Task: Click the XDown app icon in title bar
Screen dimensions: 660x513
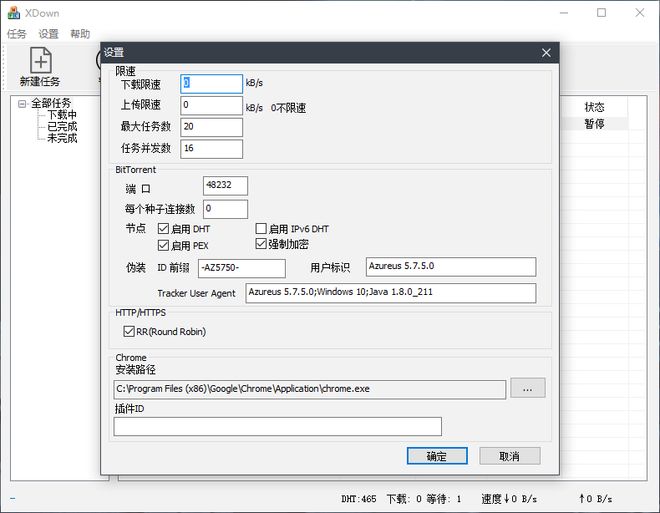Action: point(14,13)
